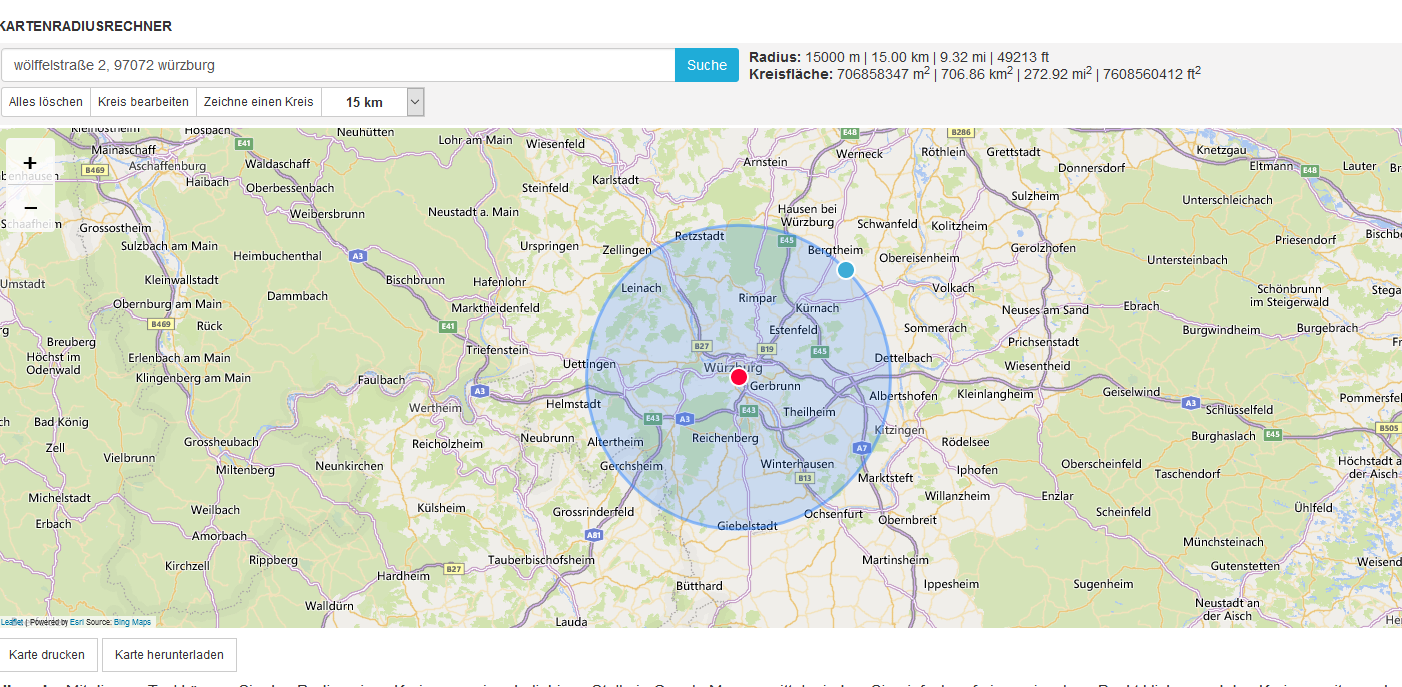The height and width of the screenshot is (687, 1402).
Task: Click the Werneck label on the map
Action: point(860,154)
